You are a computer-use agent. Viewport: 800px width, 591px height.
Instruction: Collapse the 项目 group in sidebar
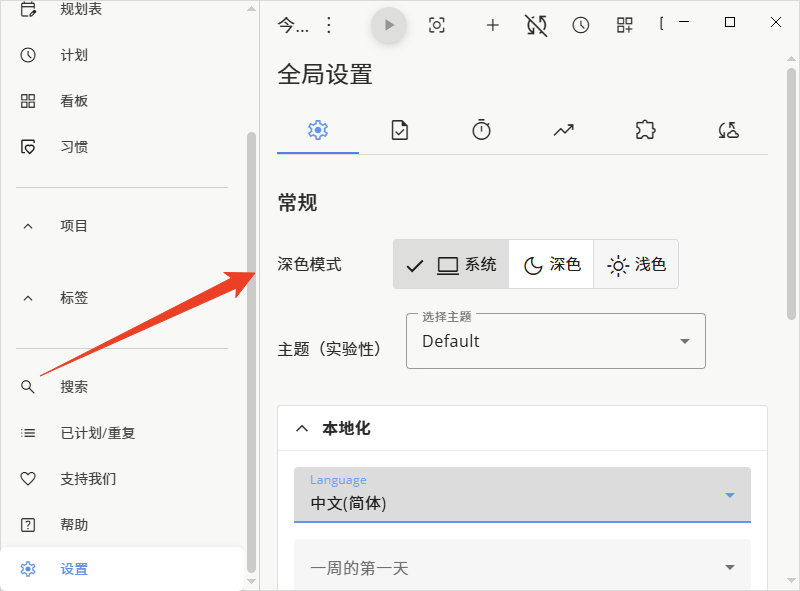(x=28, y=226)
